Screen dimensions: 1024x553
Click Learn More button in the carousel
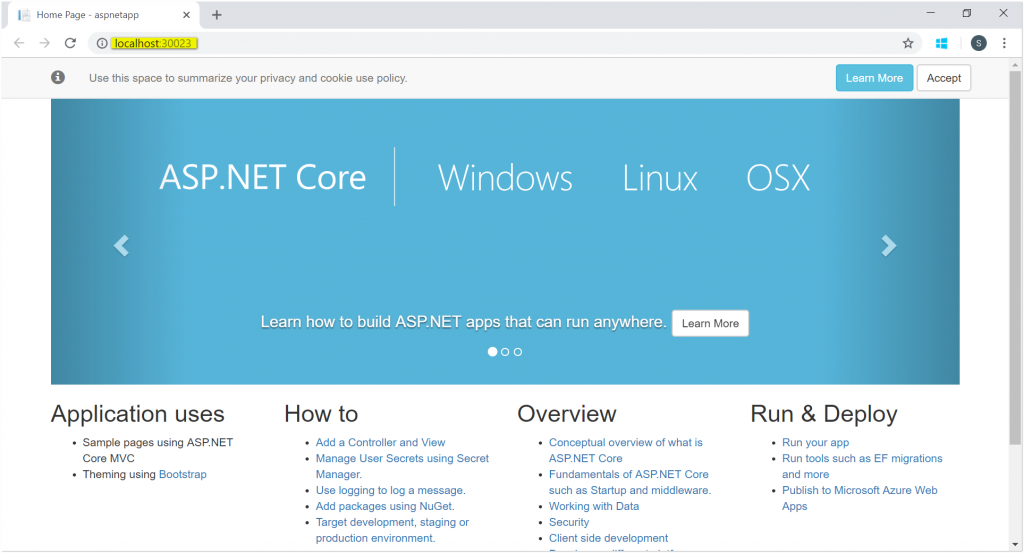(x=711, y=323)
